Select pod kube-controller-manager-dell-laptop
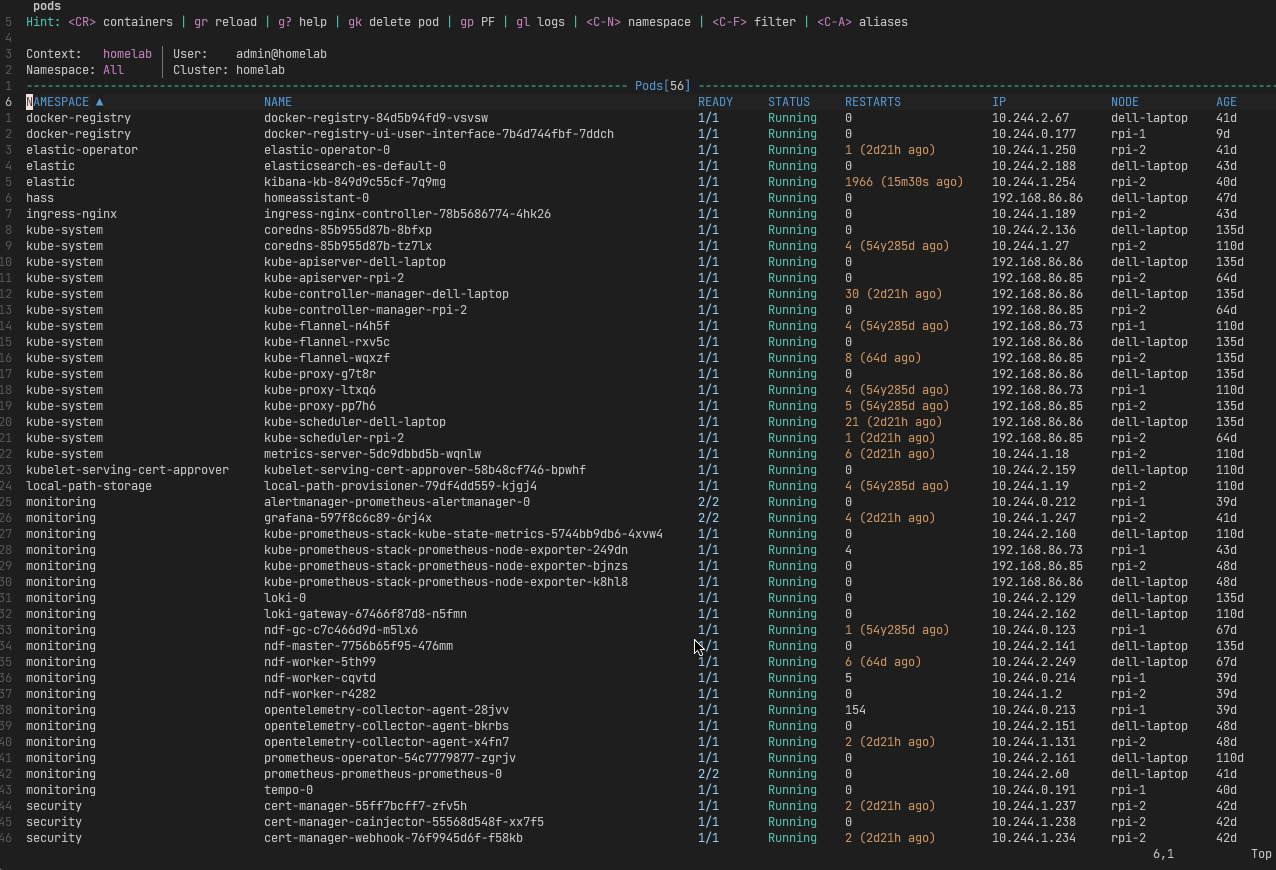This screenshot has height=870, width=1276. click(x=386, y=294)
